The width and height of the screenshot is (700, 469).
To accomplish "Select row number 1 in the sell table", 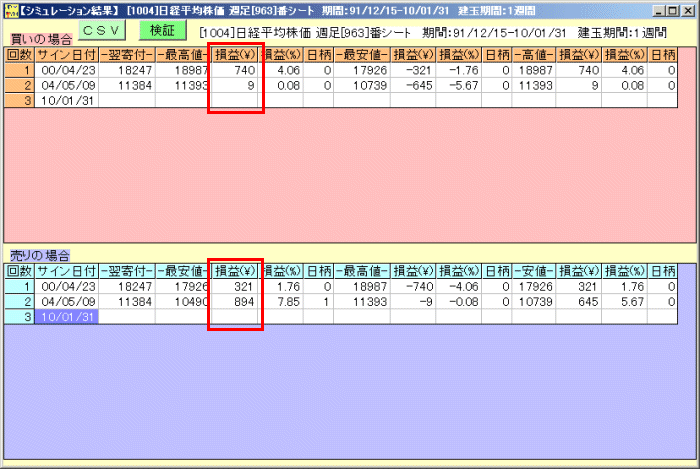I will tap(20, 286).
